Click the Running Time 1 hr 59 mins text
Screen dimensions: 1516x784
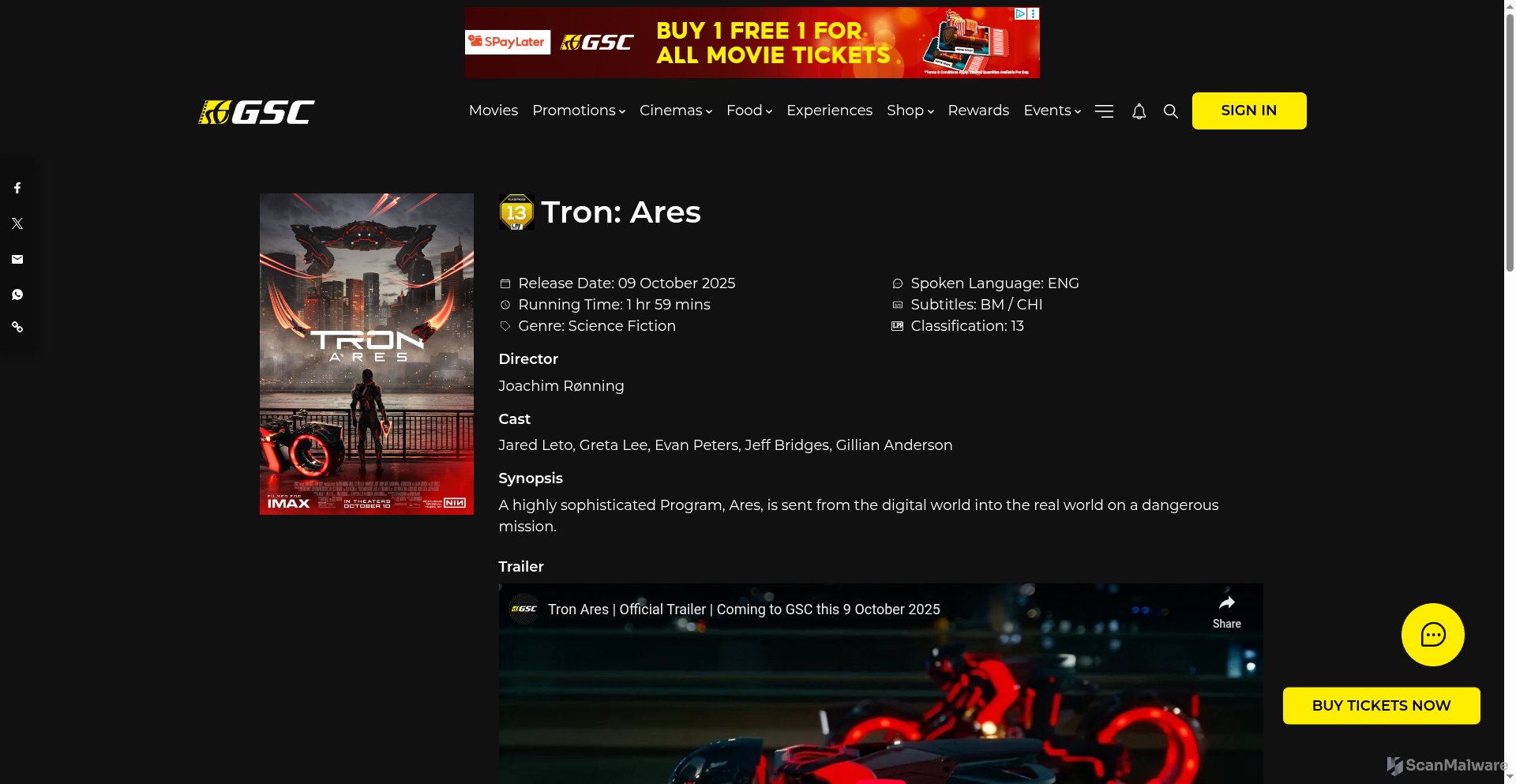tap(614, 305)
